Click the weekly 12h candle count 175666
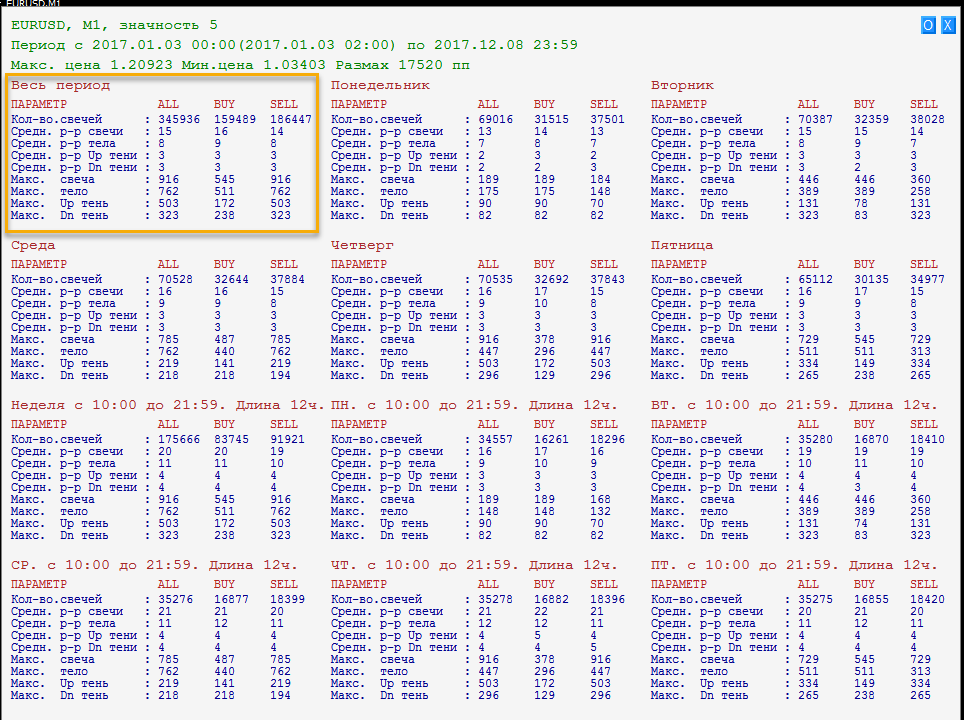 pos(179,439)
